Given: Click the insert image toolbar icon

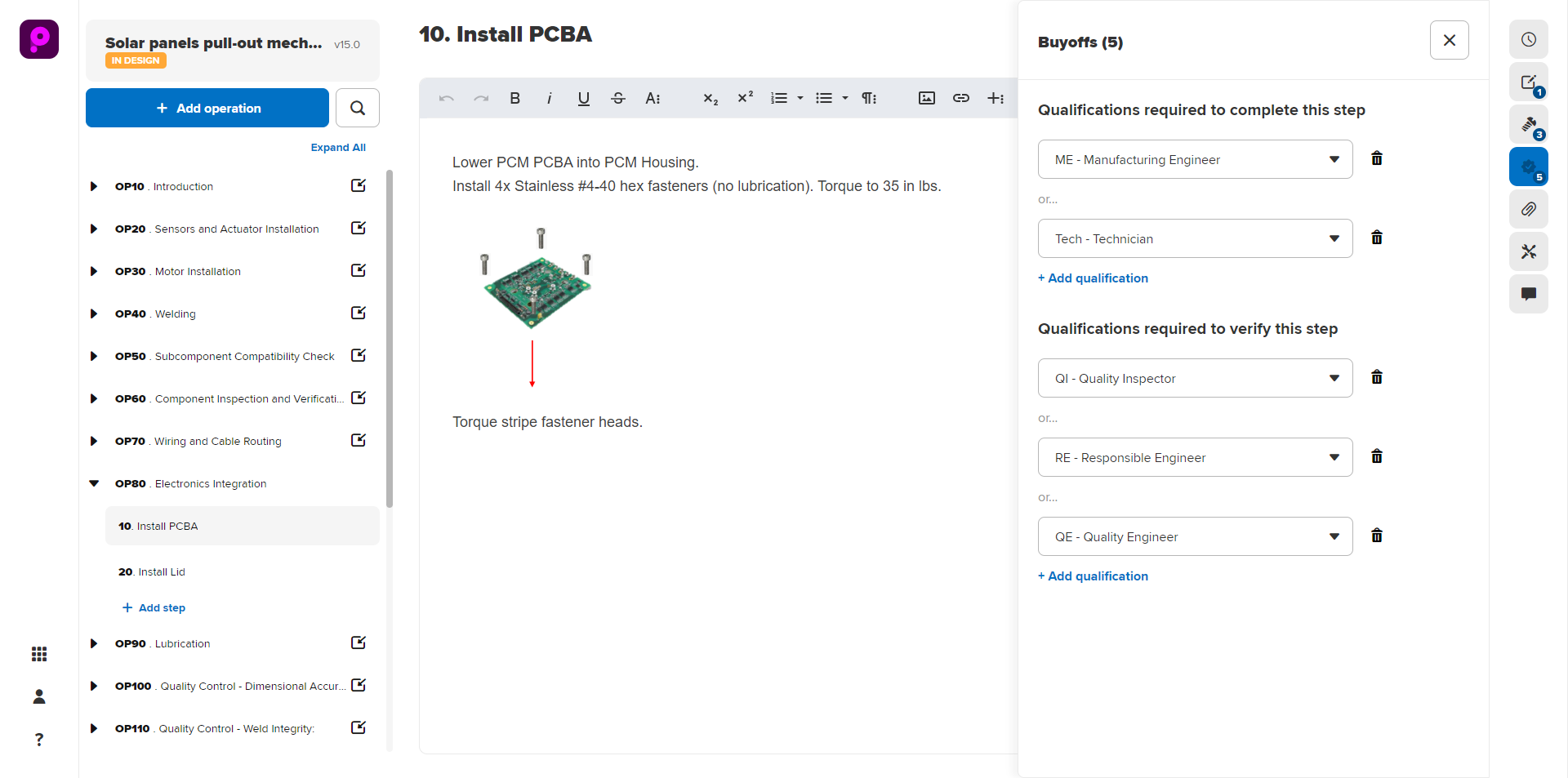Looking at the screenshot, I should click(926, 98).
